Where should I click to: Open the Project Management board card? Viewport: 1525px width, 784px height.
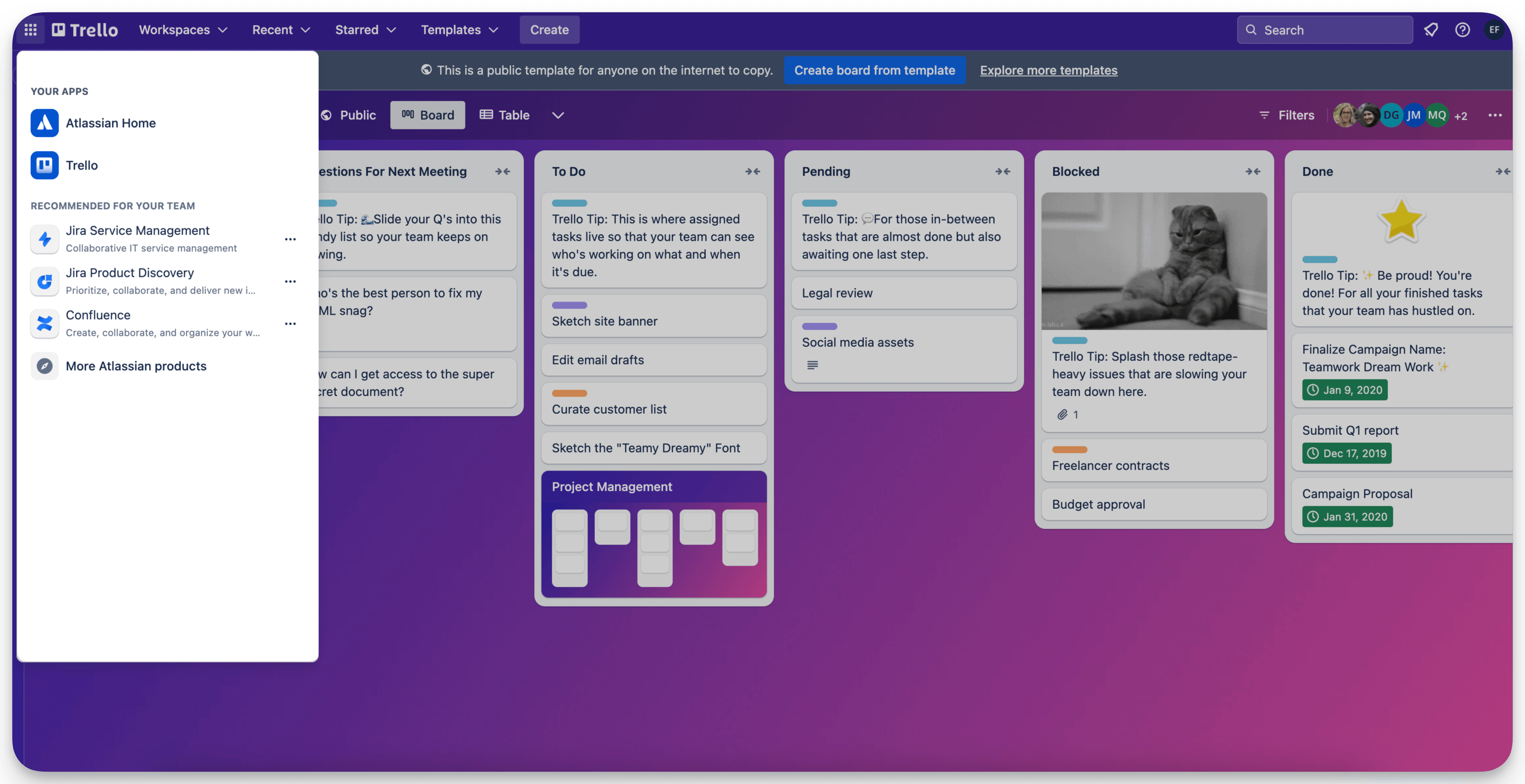pos(654,534)
